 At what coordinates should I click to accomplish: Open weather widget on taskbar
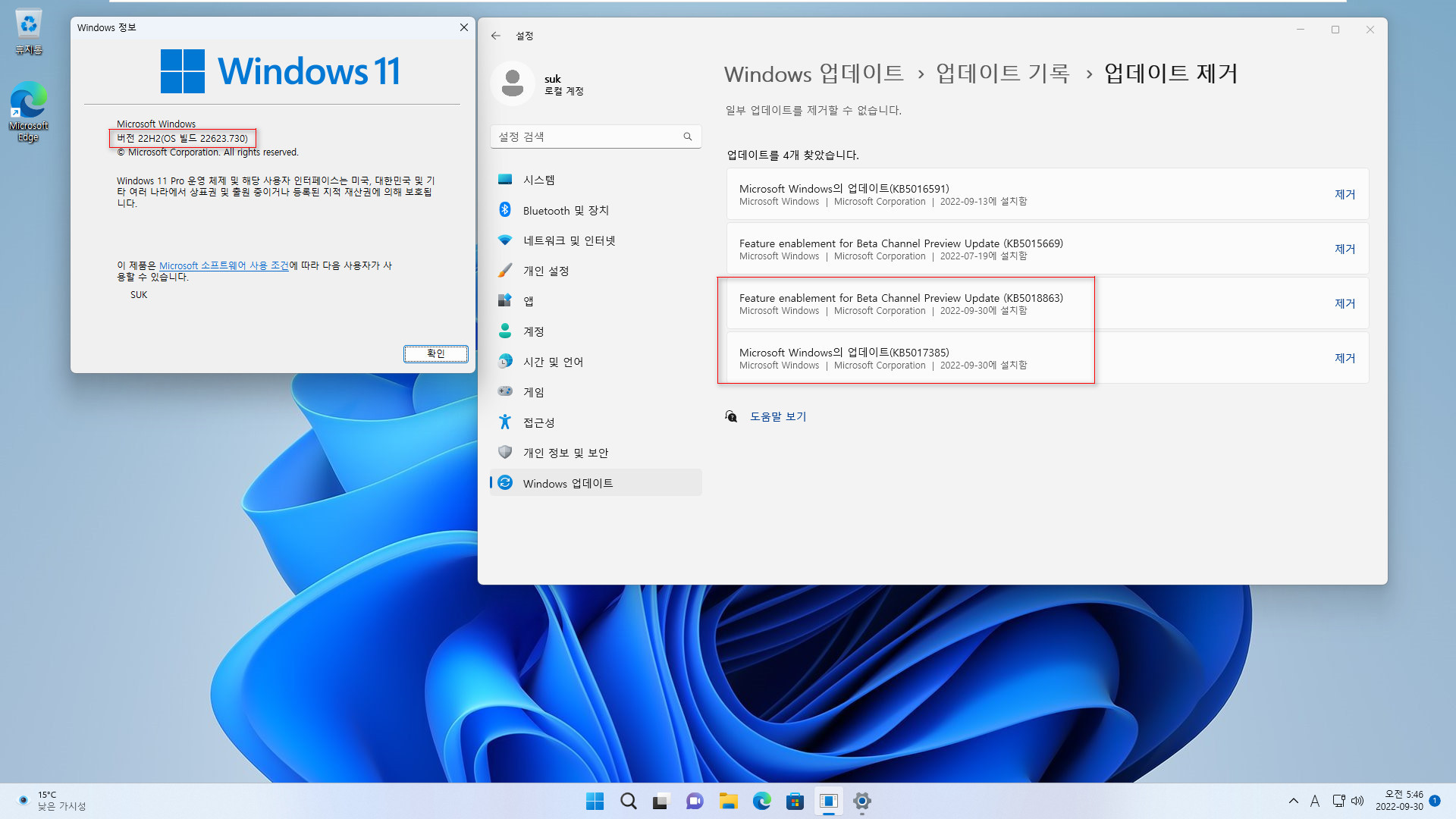point(52,801)
